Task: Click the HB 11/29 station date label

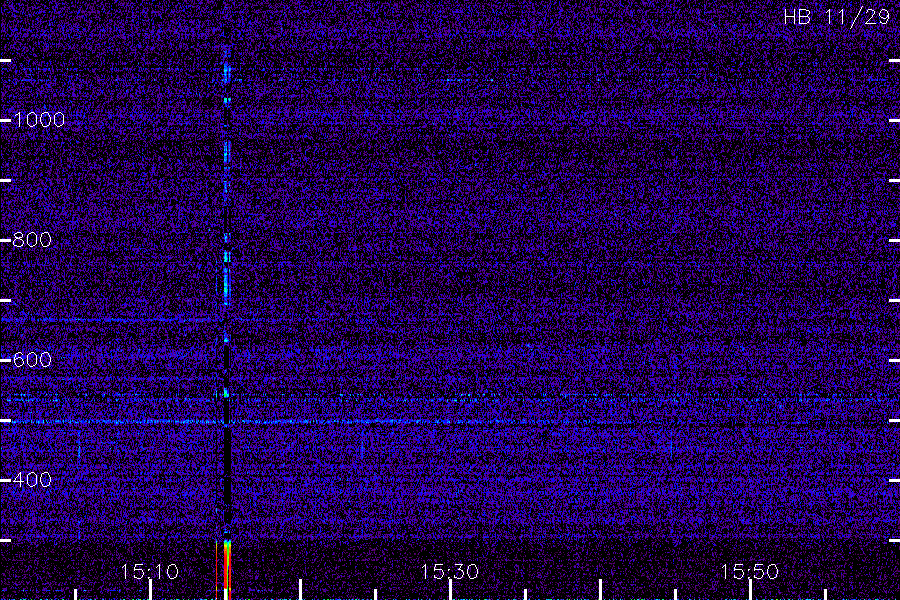Action: [x=836, y=17]
